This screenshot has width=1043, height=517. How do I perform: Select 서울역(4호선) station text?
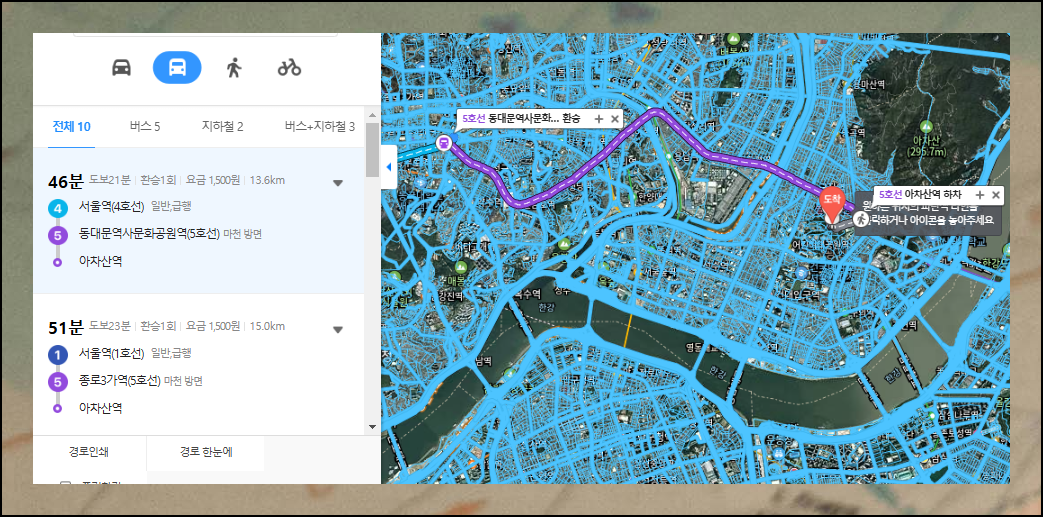pyautogui.click(x=112, y=206)
